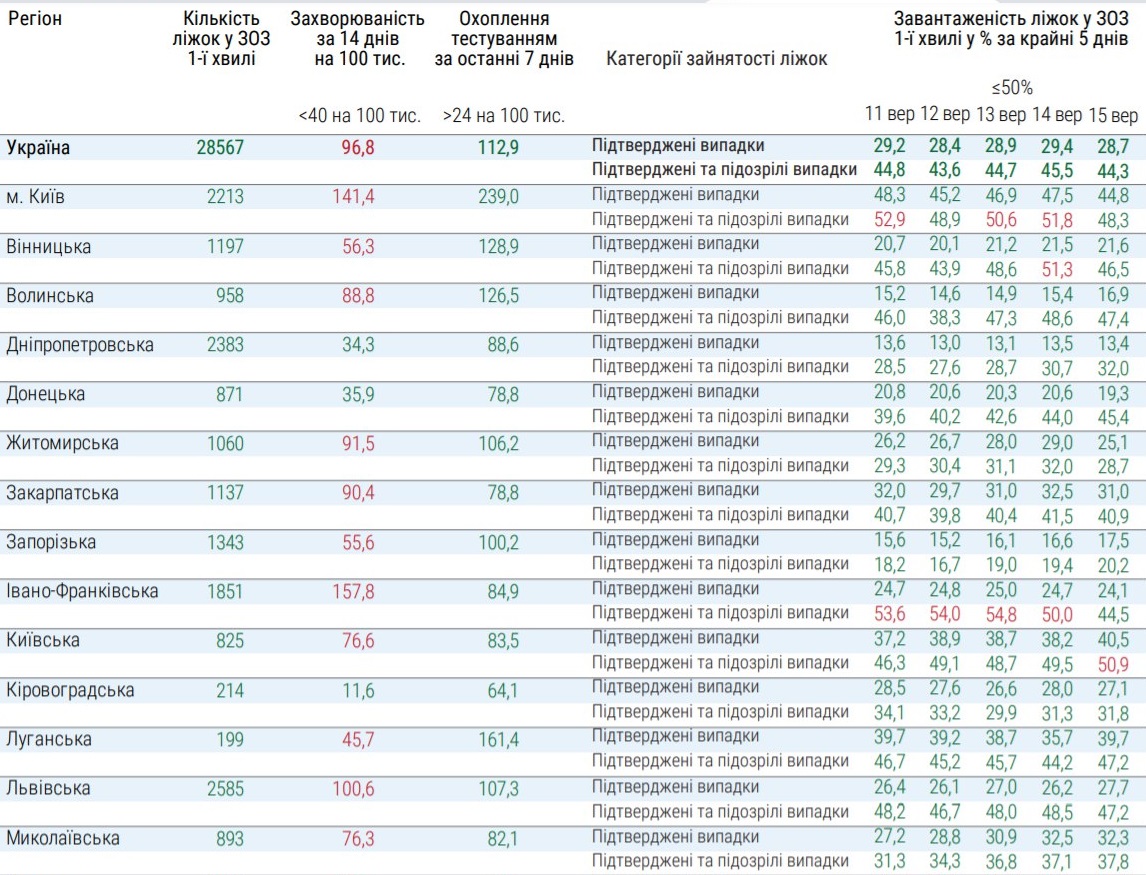The height and width of the screenshot is (875, 1146).
Task: Select Kyiv city's testing coverage value 239,0
Action: coord(500,197)
